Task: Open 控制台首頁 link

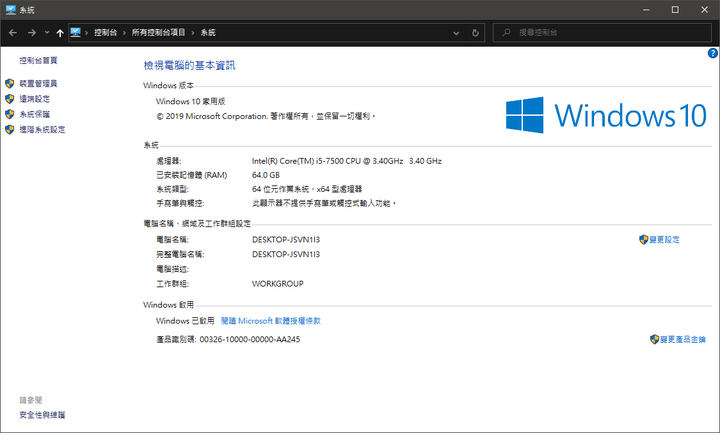Action: coord(39,60)
